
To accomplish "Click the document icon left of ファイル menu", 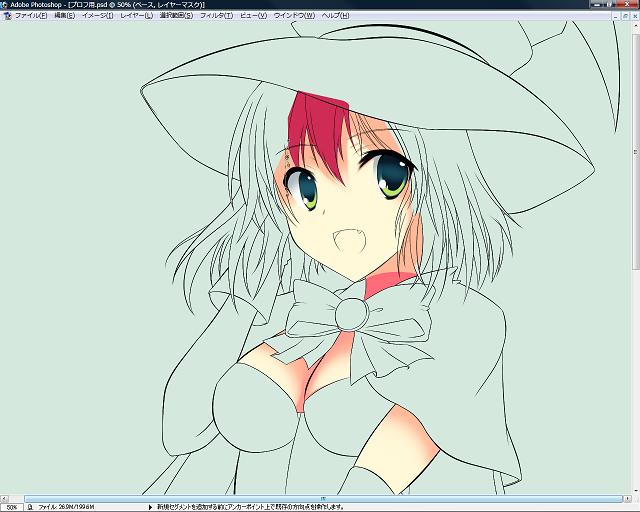I will pyautogui.click(x=7, y=16).
